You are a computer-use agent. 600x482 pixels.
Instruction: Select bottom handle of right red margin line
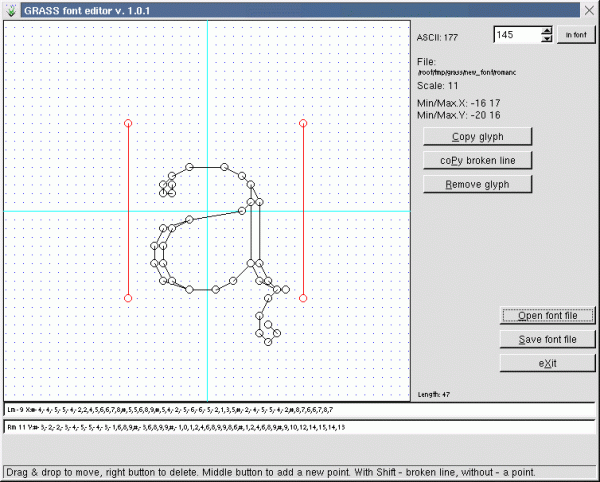(x=303, y=297)
